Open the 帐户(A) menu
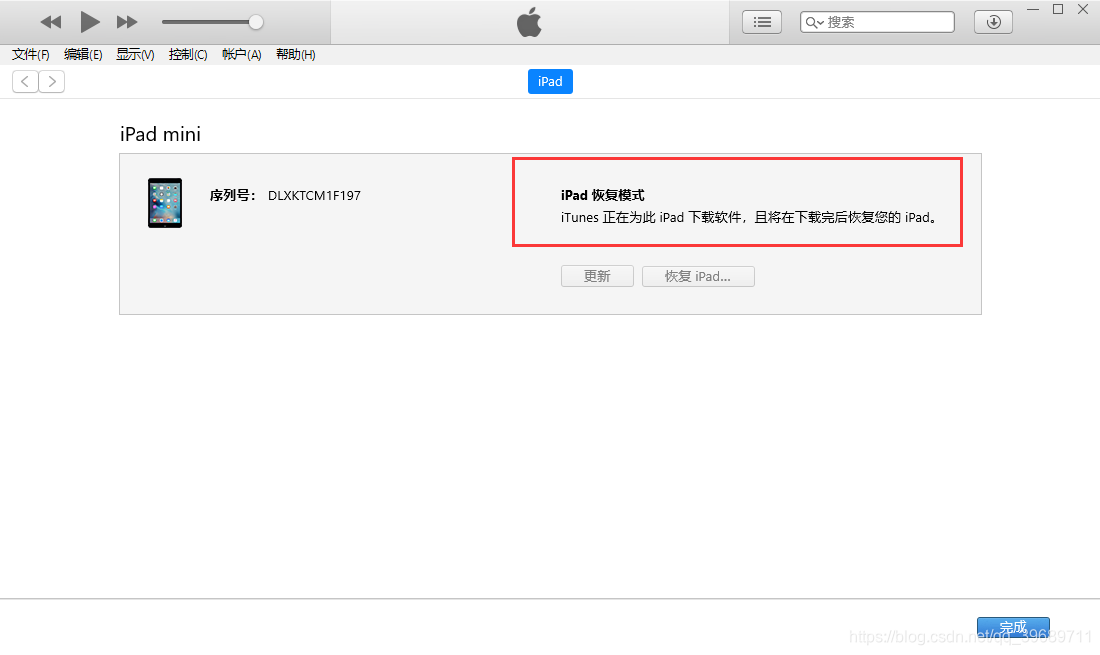 (241, 55)
